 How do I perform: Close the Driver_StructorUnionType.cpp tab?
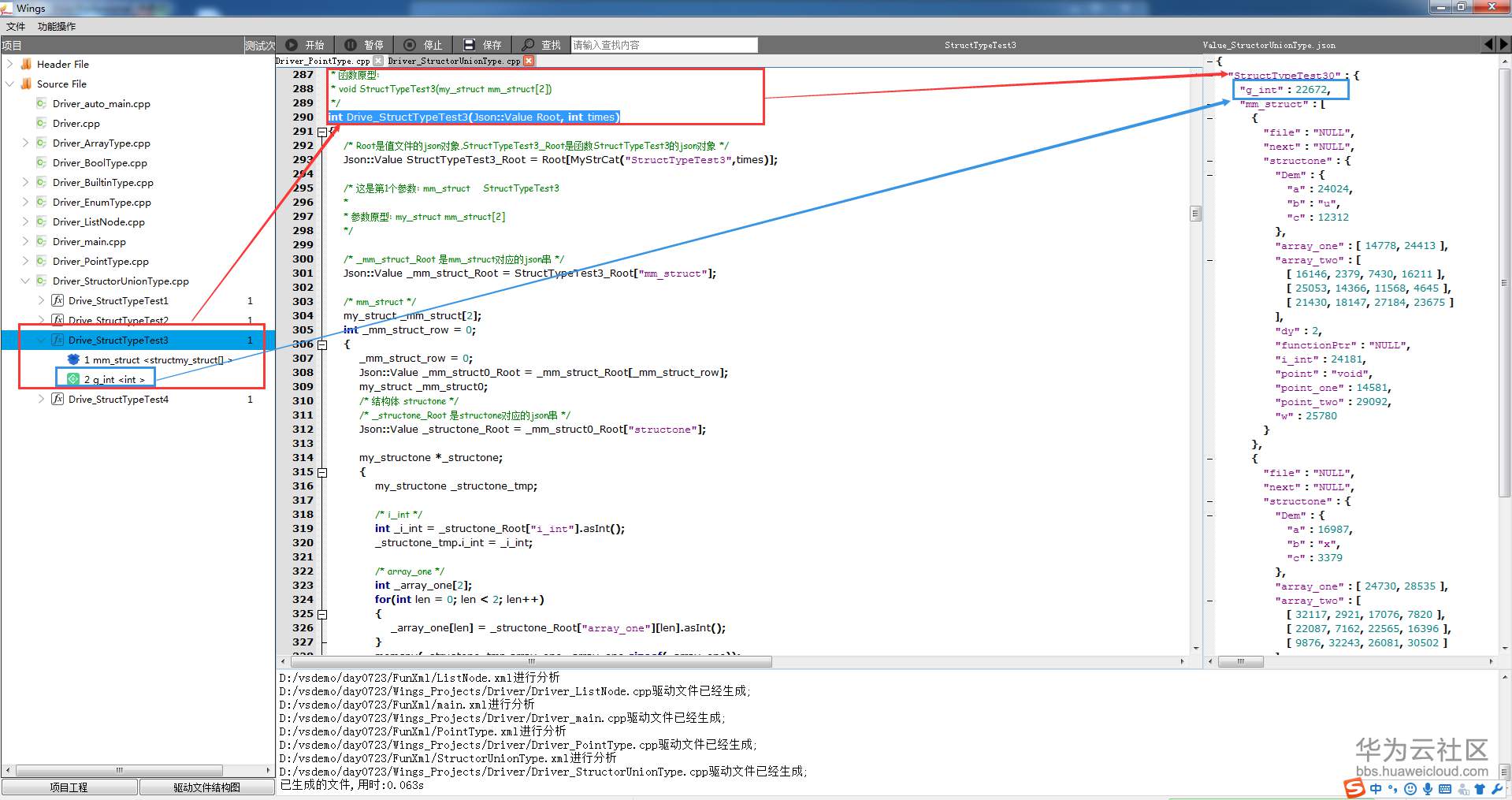pyautogui.click(x=529, y=61)
